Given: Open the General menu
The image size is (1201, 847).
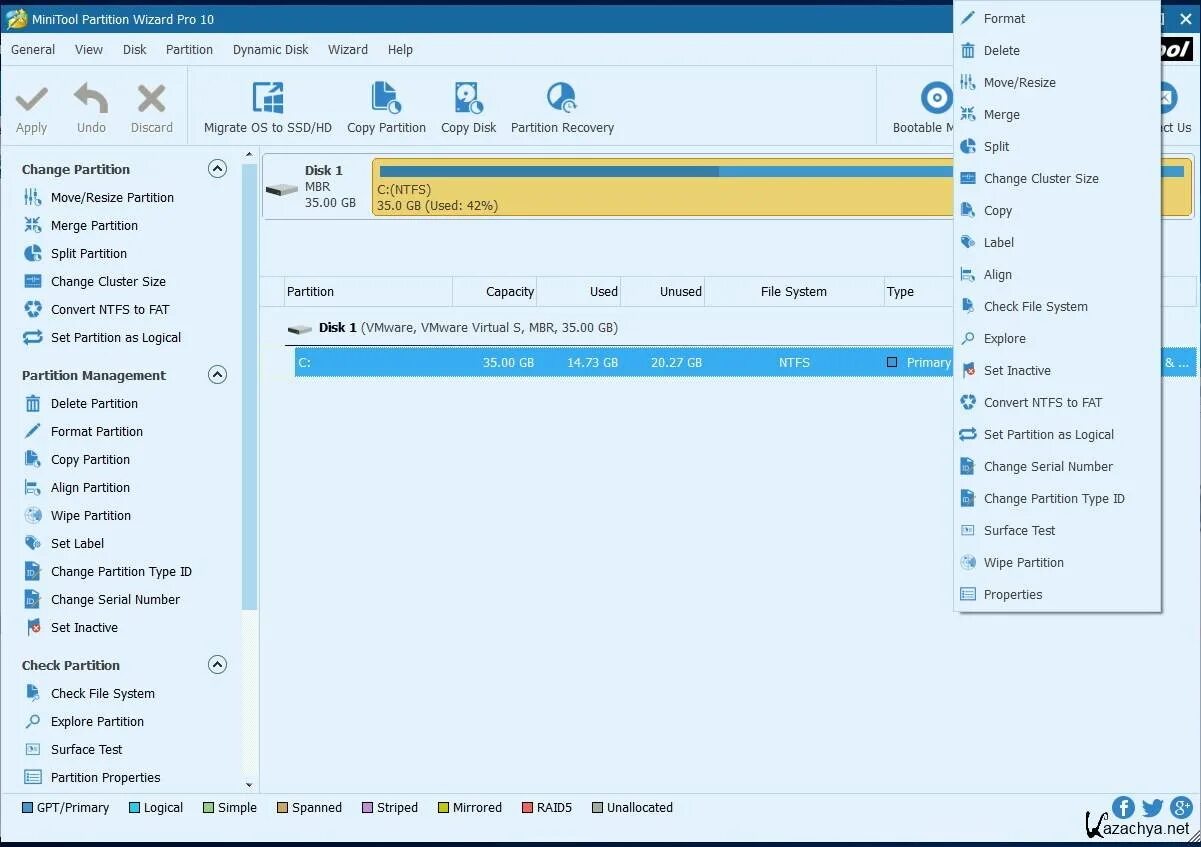Looking at the screenshot, I should 33,50.
